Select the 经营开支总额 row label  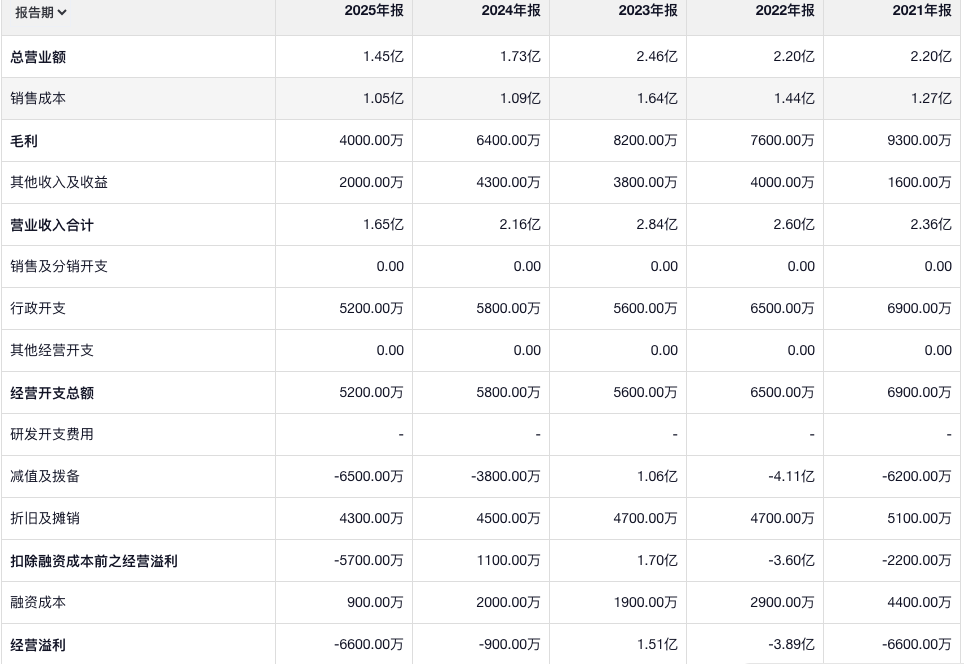tap(52, 393)
